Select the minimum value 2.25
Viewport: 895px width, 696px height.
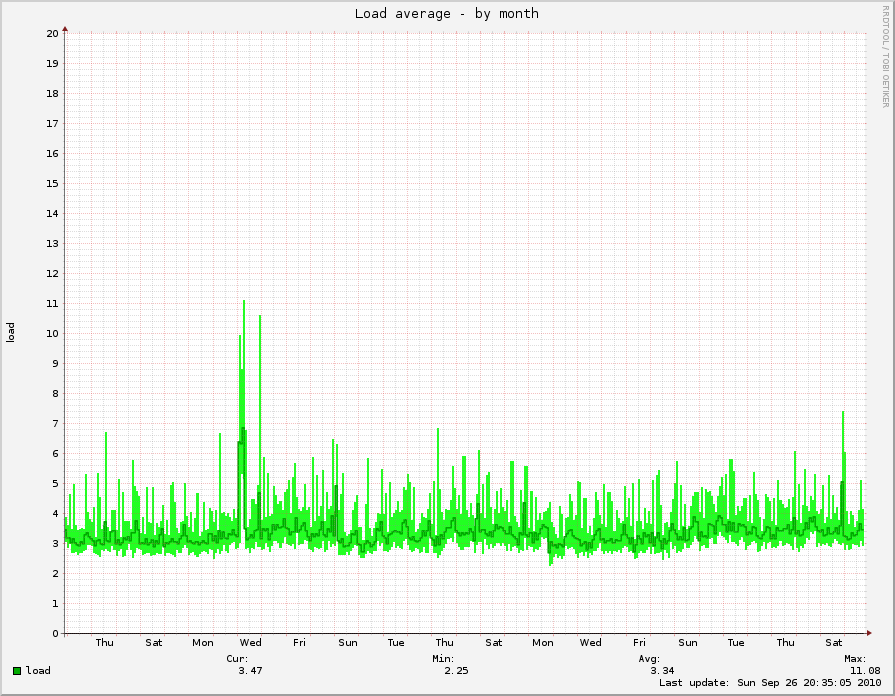pos(457,670)
